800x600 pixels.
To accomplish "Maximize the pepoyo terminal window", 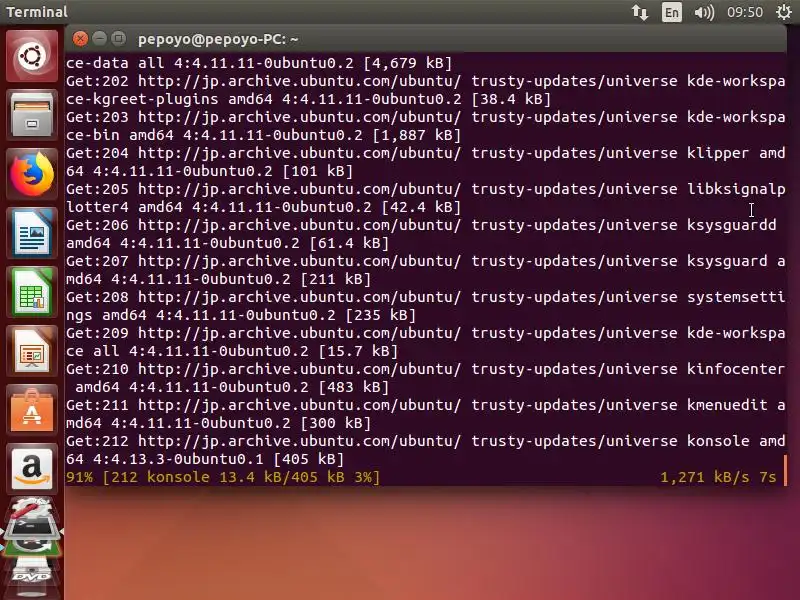I will pos(118,39).
